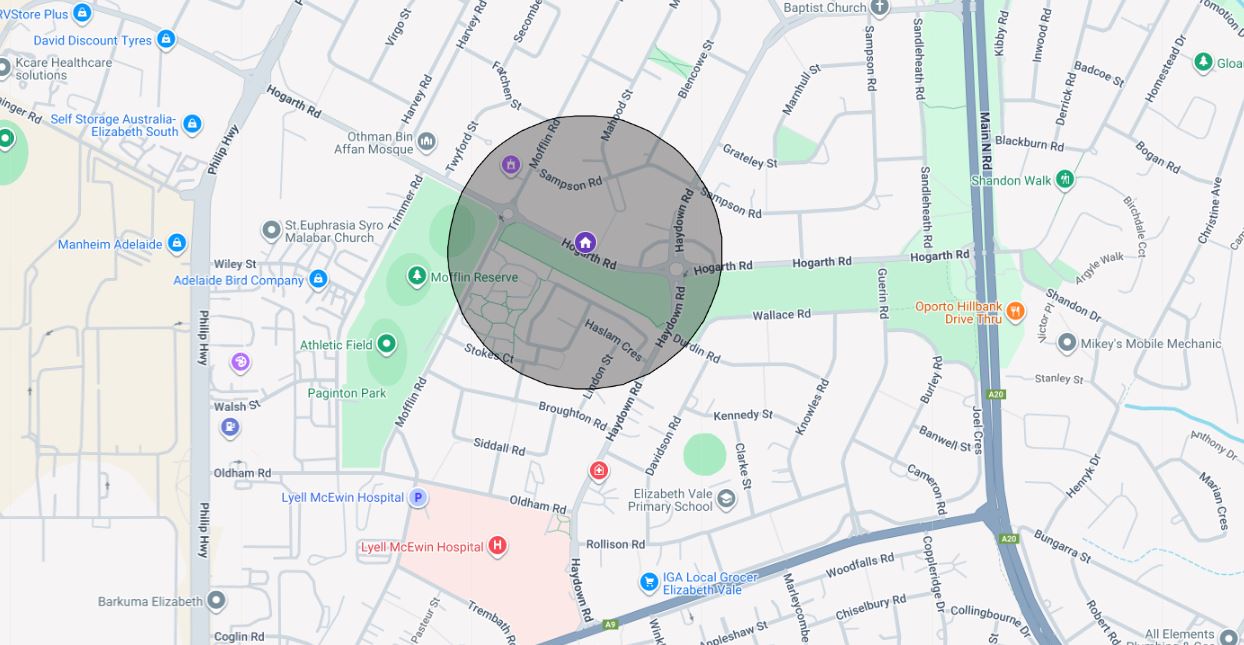Select the Lyell McEwin Hospital H marker
Viewport: 1244px width, 645px height.
pos(497,546)
